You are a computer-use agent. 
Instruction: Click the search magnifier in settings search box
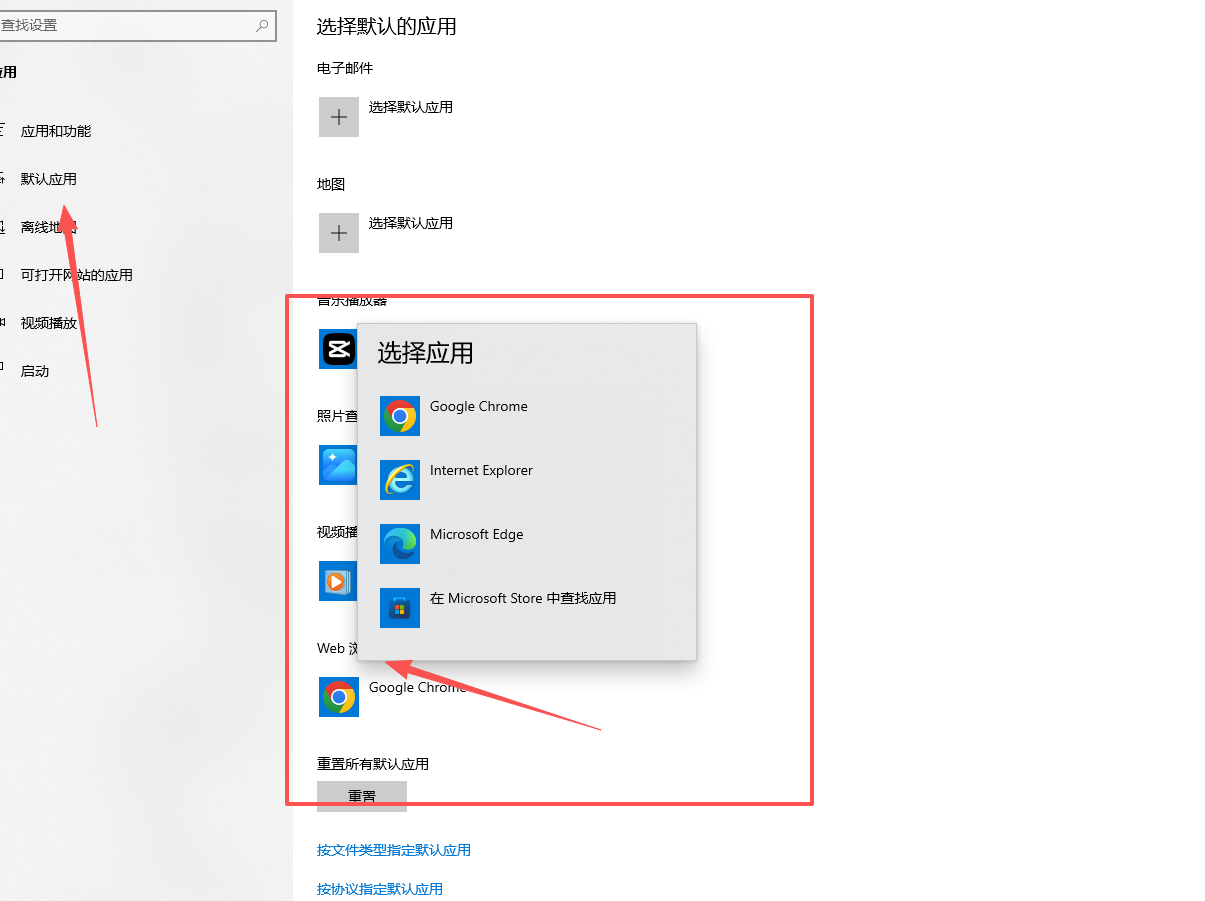262,25
